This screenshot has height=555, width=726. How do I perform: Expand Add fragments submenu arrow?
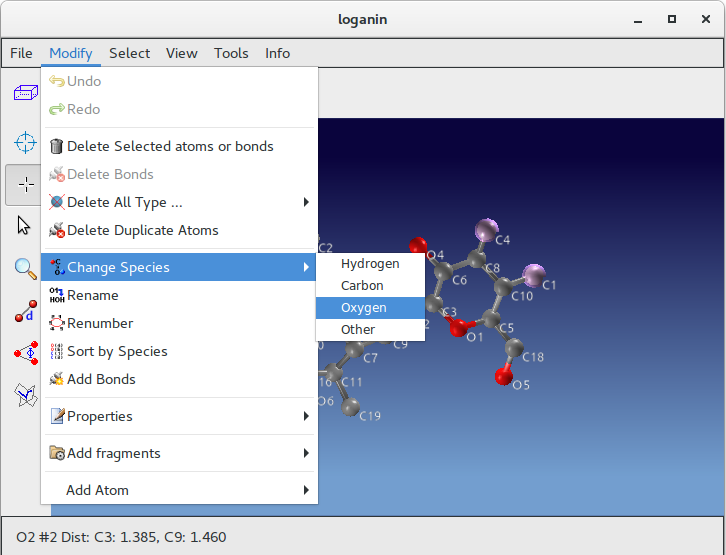pyautogui.click(x=306, y=453)
